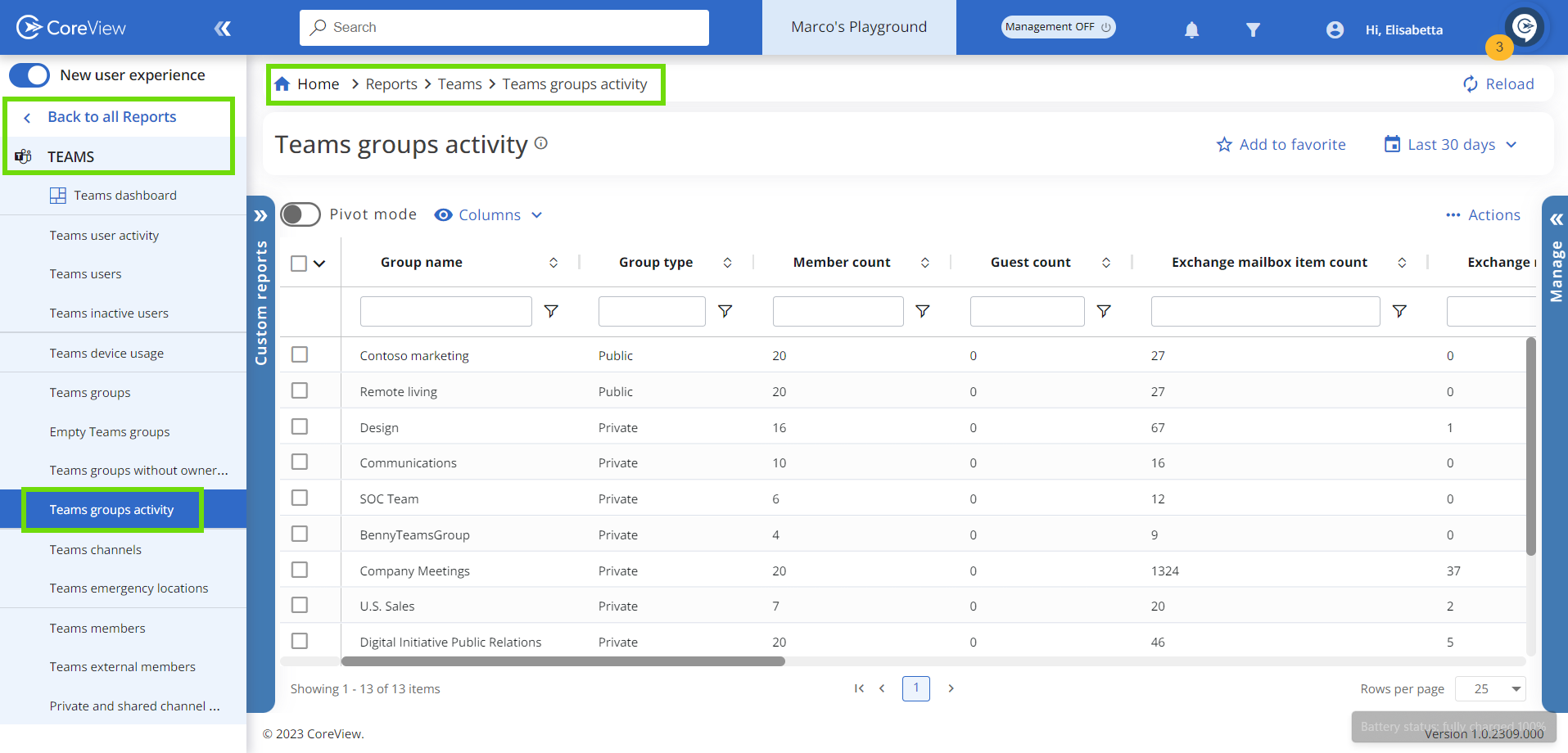Screen dimensions: 1568x753
Task: Go to first page pagination icon
Action: (x=859, y=688)
